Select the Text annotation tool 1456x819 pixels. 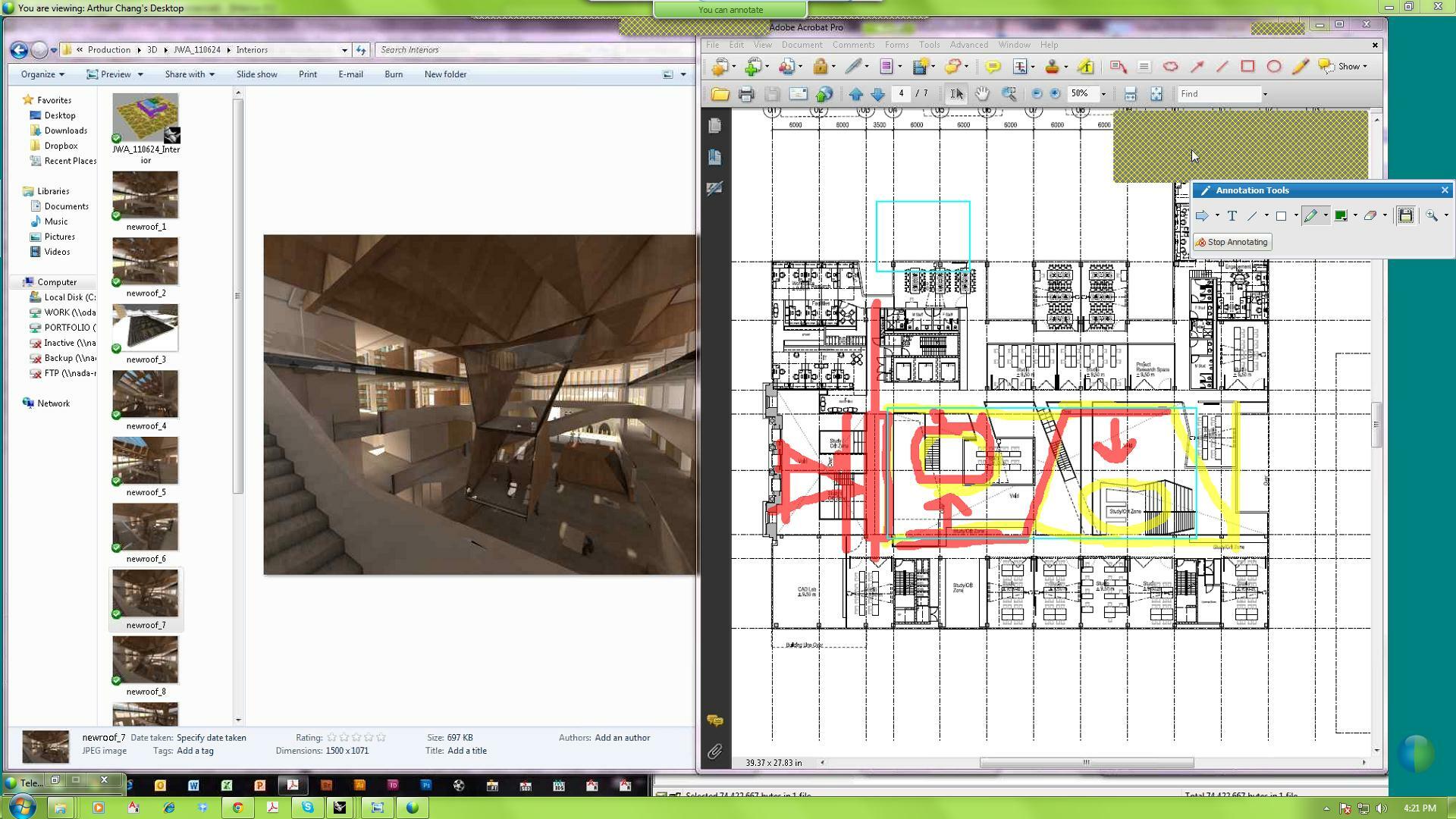click(x=1232, y=216)
